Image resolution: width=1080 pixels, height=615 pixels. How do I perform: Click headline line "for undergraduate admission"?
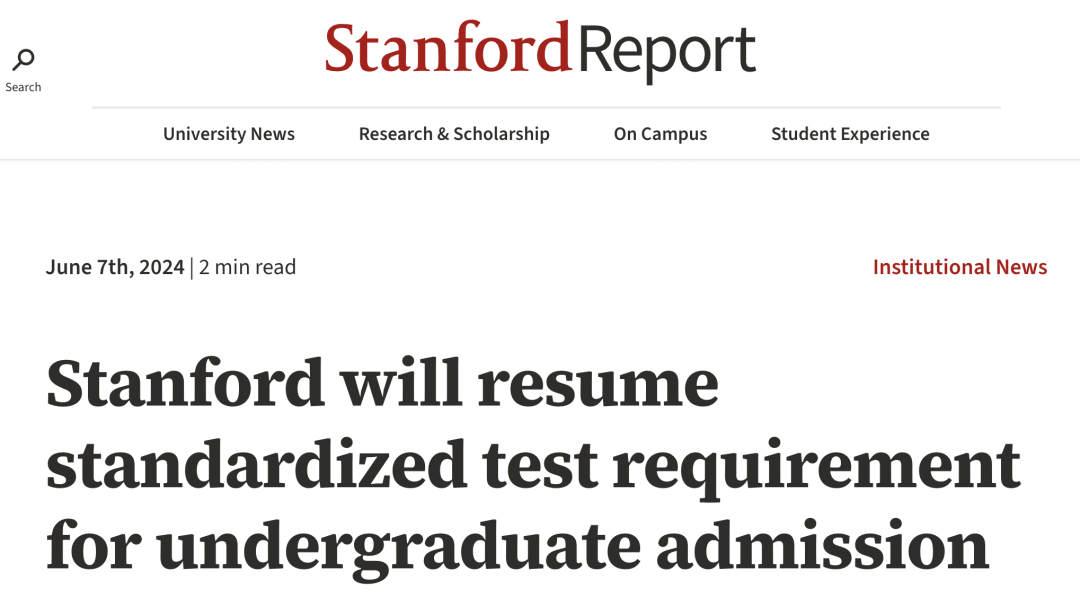[x=517, y=547]
